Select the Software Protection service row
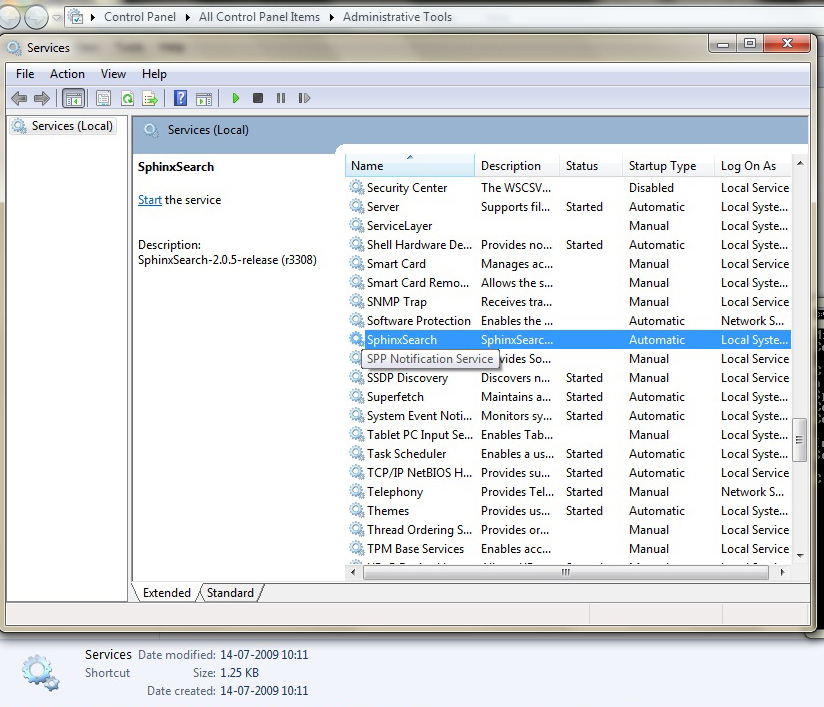This screenshot has width=824, height=707. click(x=569, y=320)
